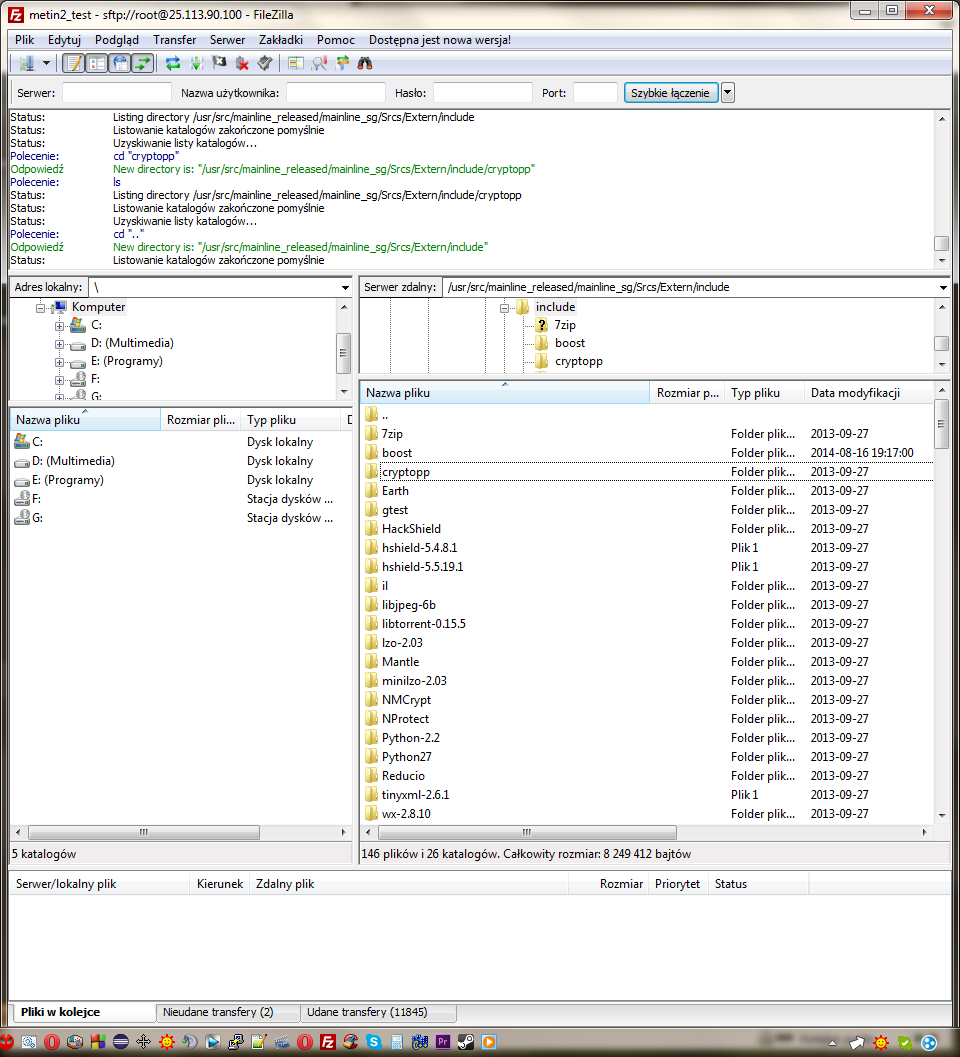This screenshot has height=1057, width=960.
Task: Sort remote list by Nazwa pliku
Action: point(504,393)
